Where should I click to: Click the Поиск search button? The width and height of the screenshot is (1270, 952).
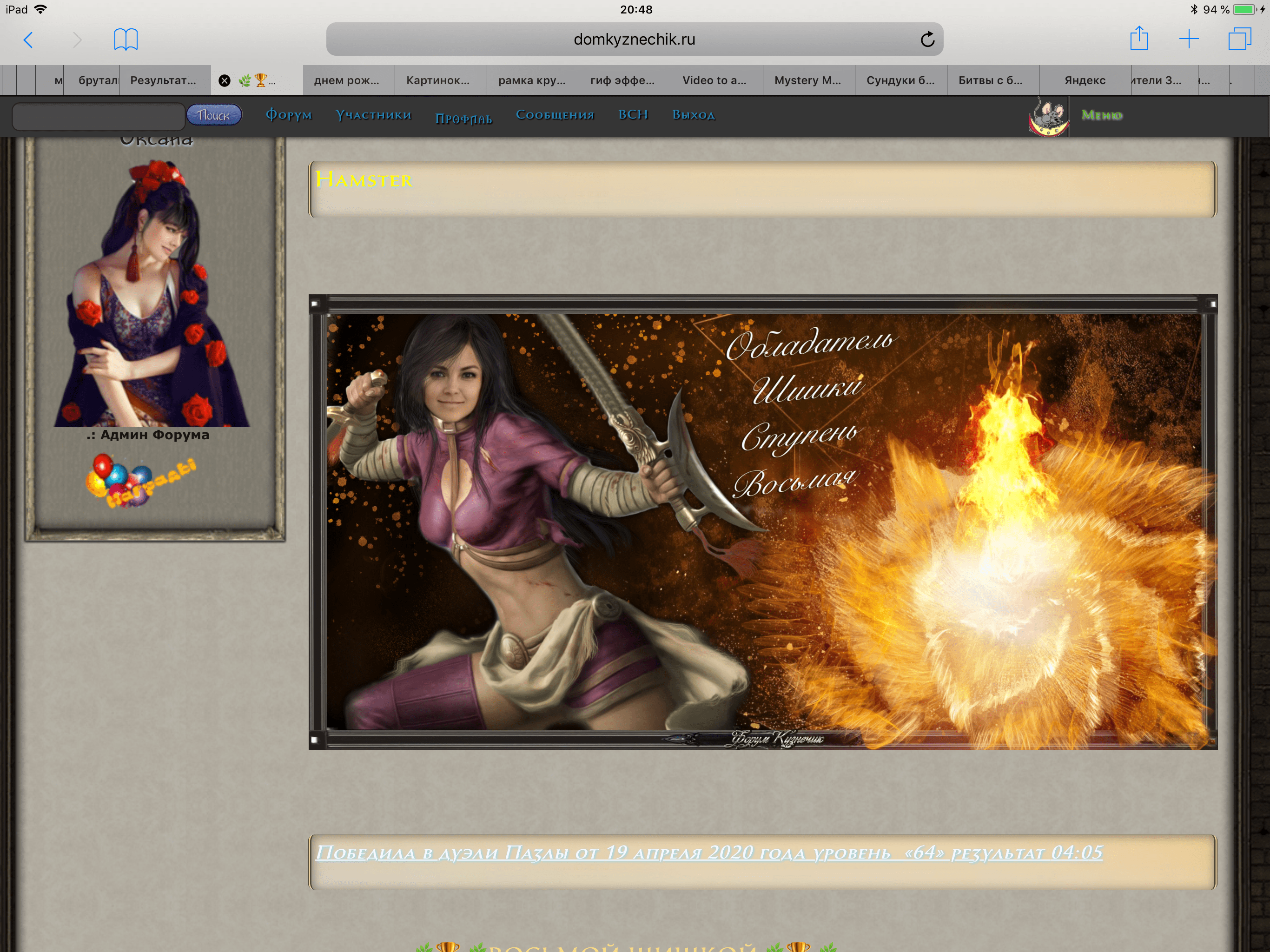coord(213,115)
